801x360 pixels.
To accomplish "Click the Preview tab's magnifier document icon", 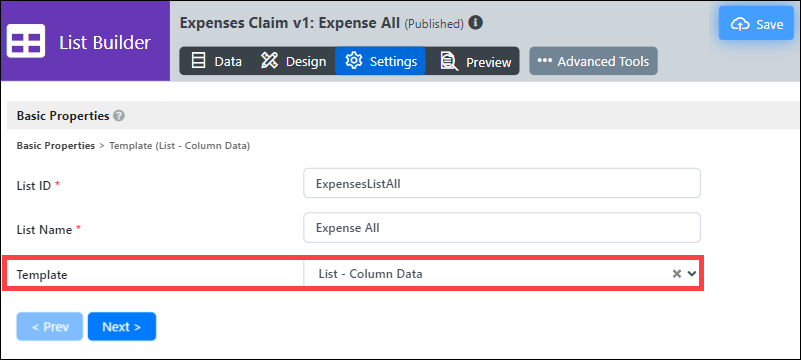I will point(449,61).
